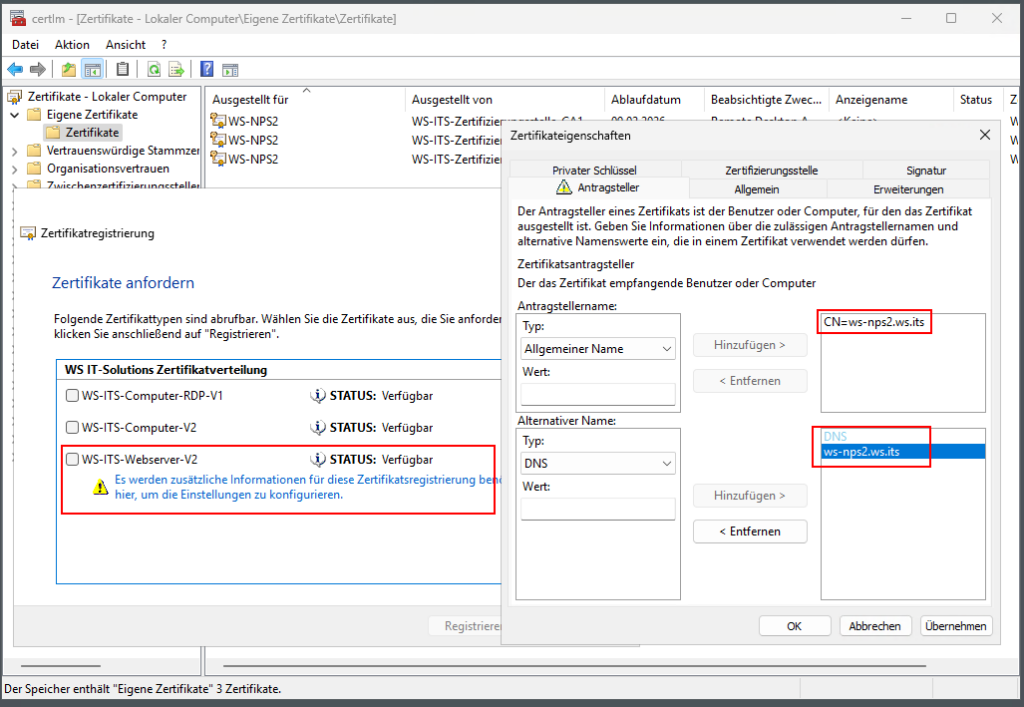Refresh the view with the green arrow icon
1024x707 pixels.
click(153, 69)
